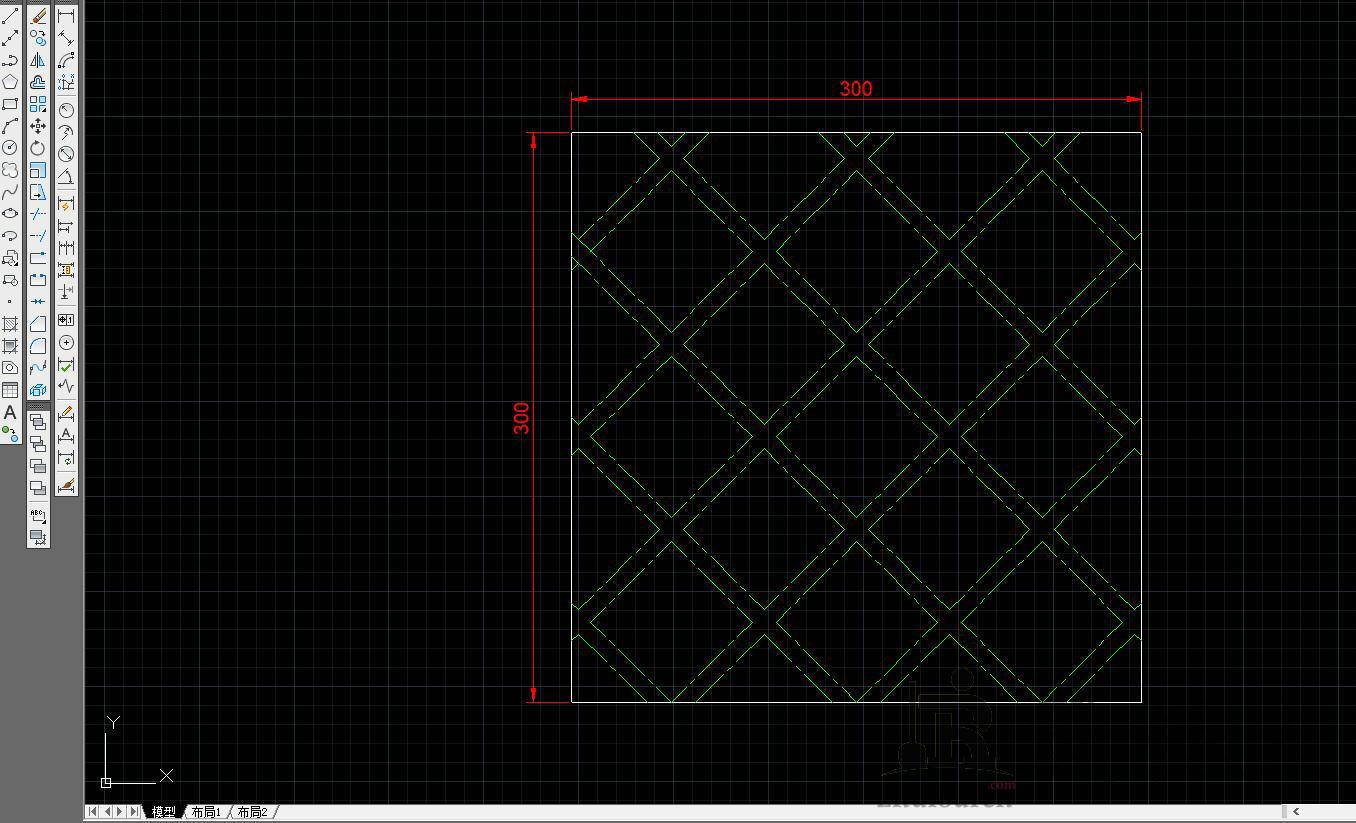The image size is (1356, 823).
Task: Click the Tolerance icon
Action: [66, 320]
